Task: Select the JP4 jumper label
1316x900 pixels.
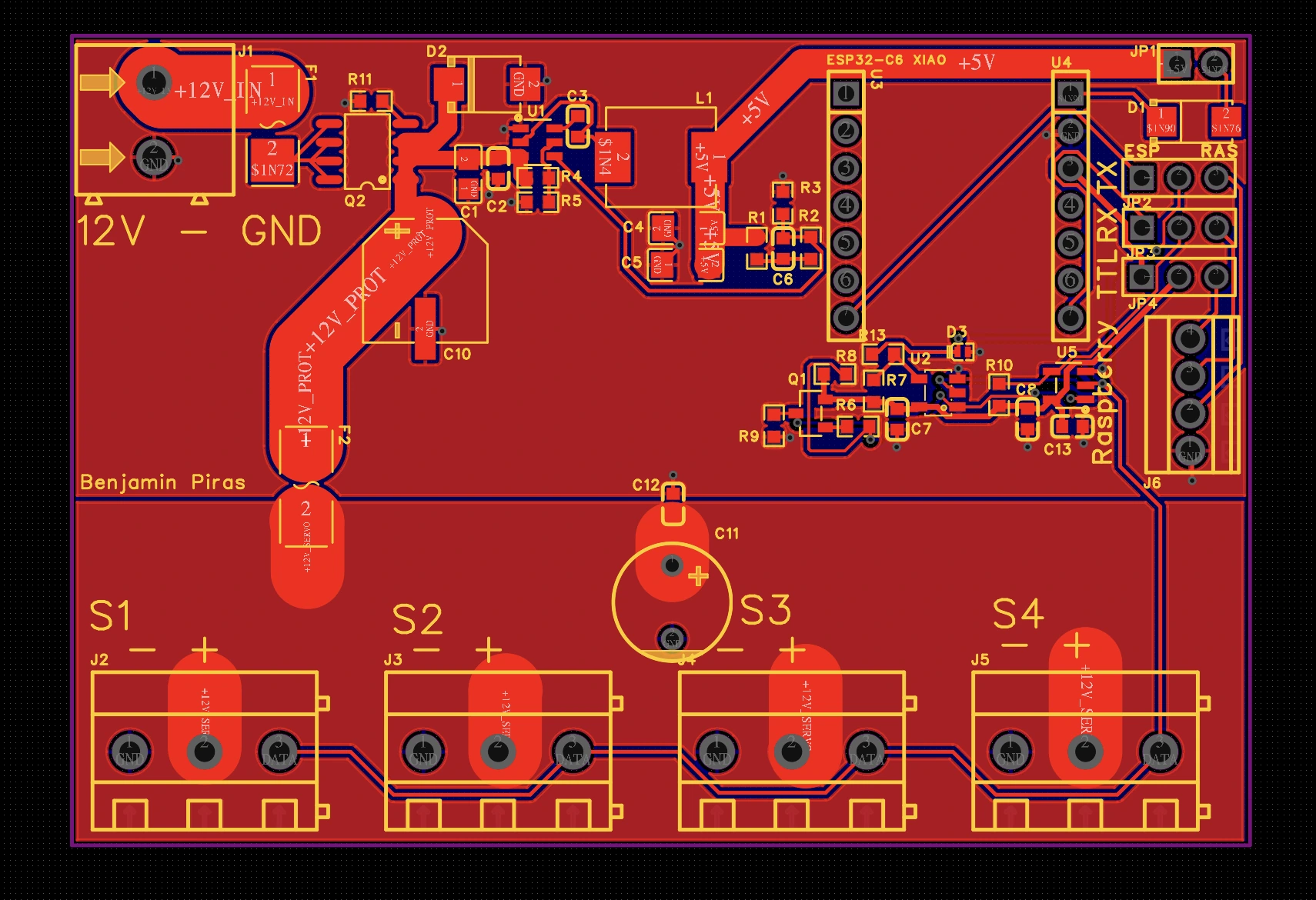Action: coord(1143,304)
